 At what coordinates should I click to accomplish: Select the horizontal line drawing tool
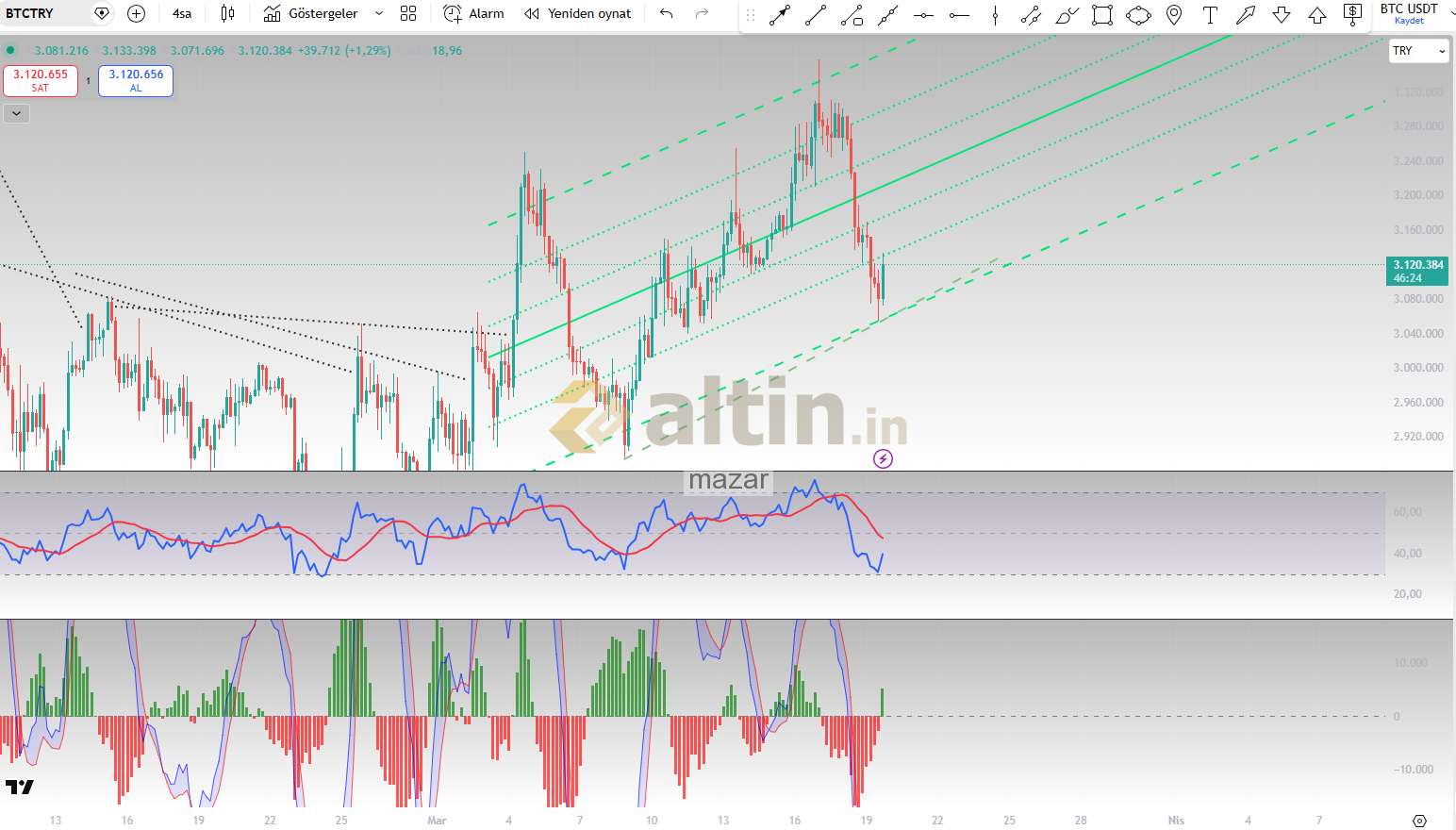click(923, 14)
